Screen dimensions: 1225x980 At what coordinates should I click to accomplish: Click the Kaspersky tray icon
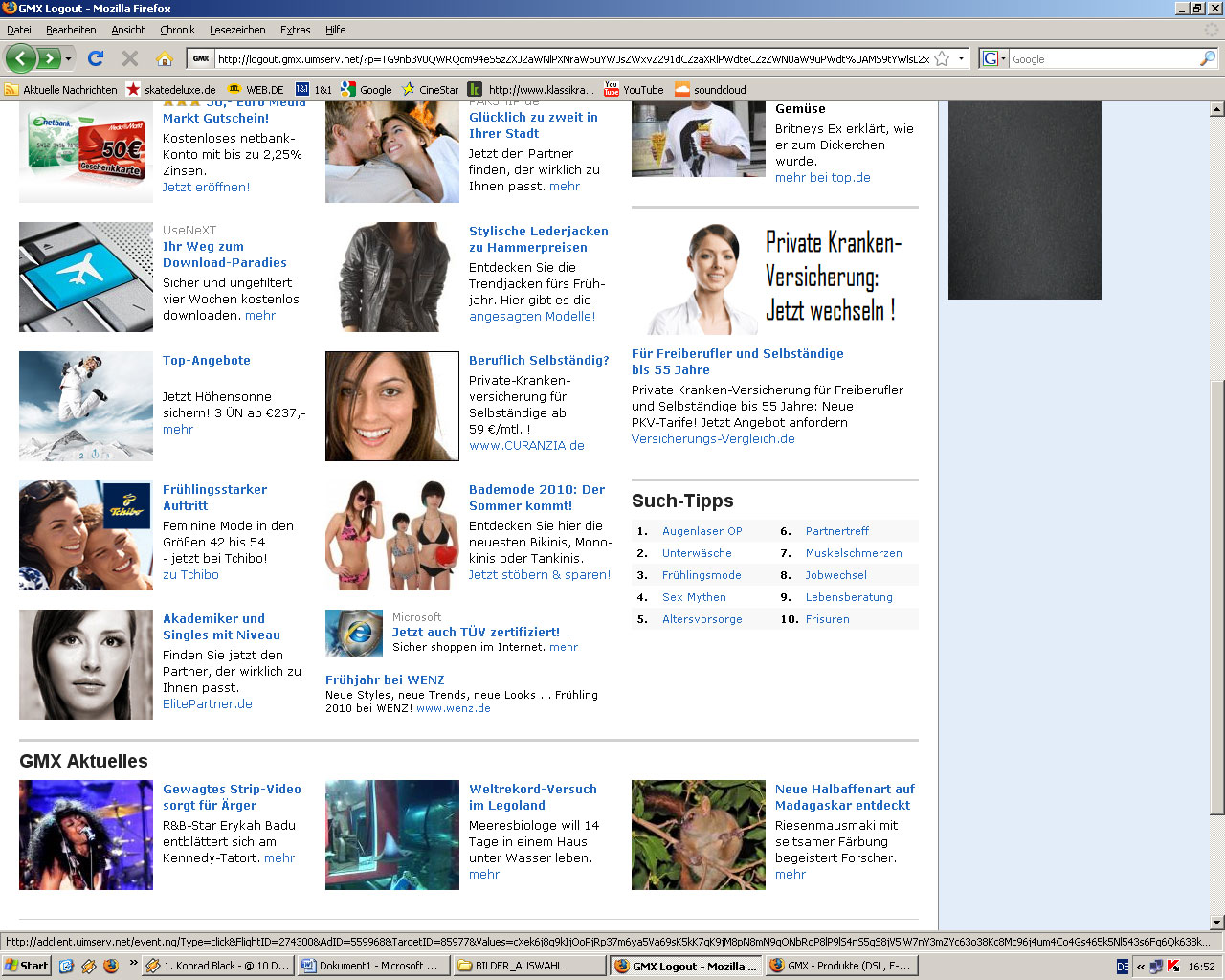(x=1173, y=967)
